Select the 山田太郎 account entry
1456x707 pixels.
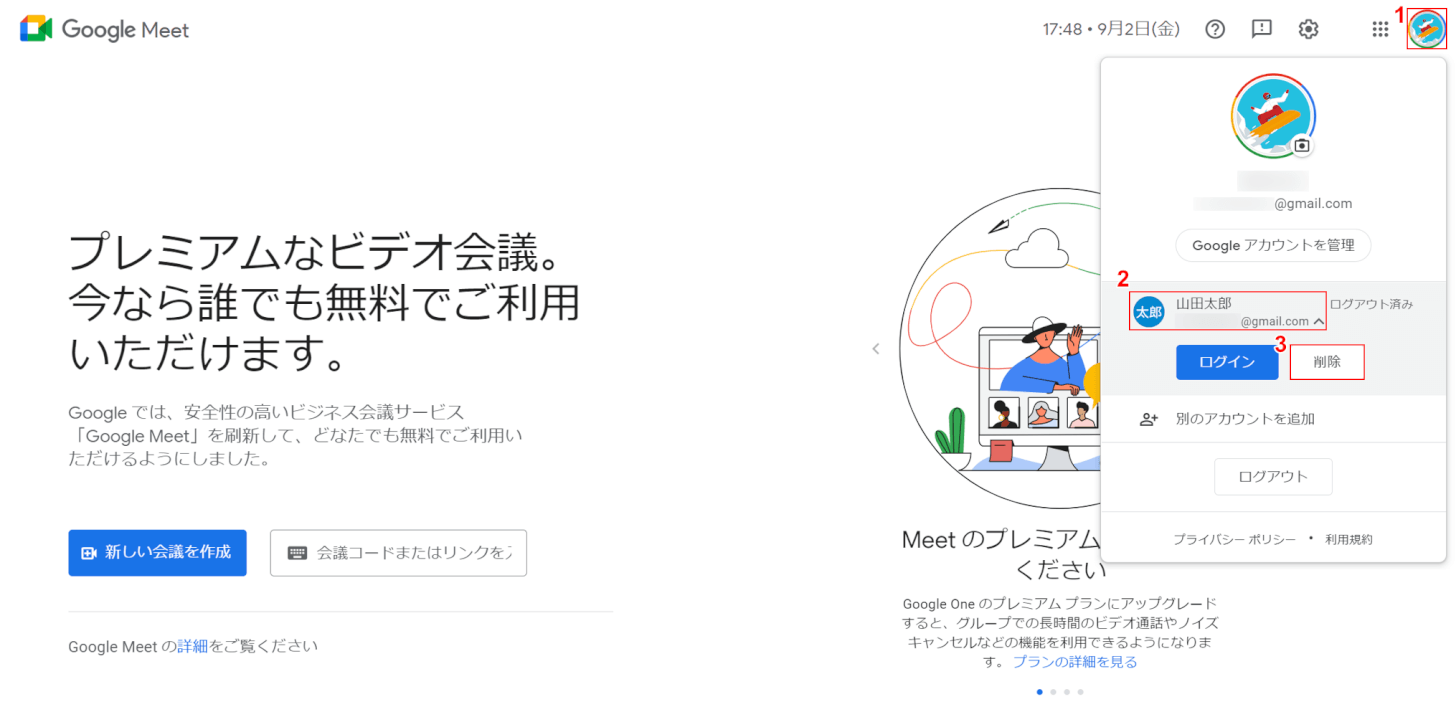1228,312
